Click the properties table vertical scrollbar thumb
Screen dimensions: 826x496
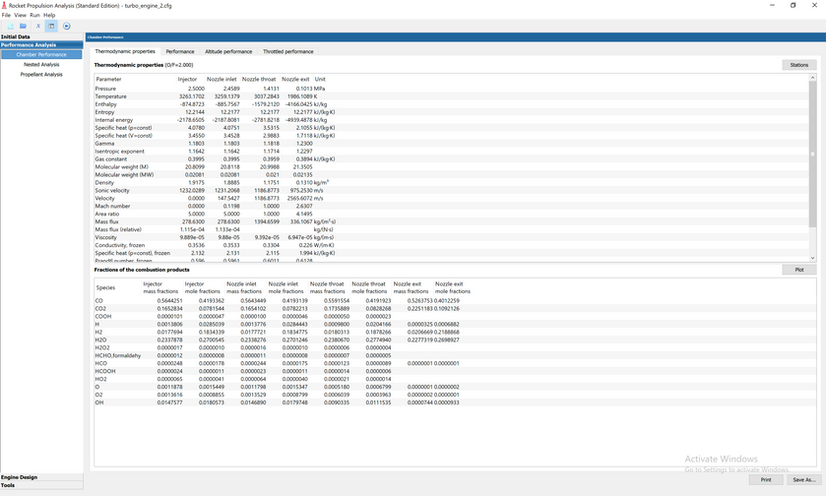pos(812,154)
